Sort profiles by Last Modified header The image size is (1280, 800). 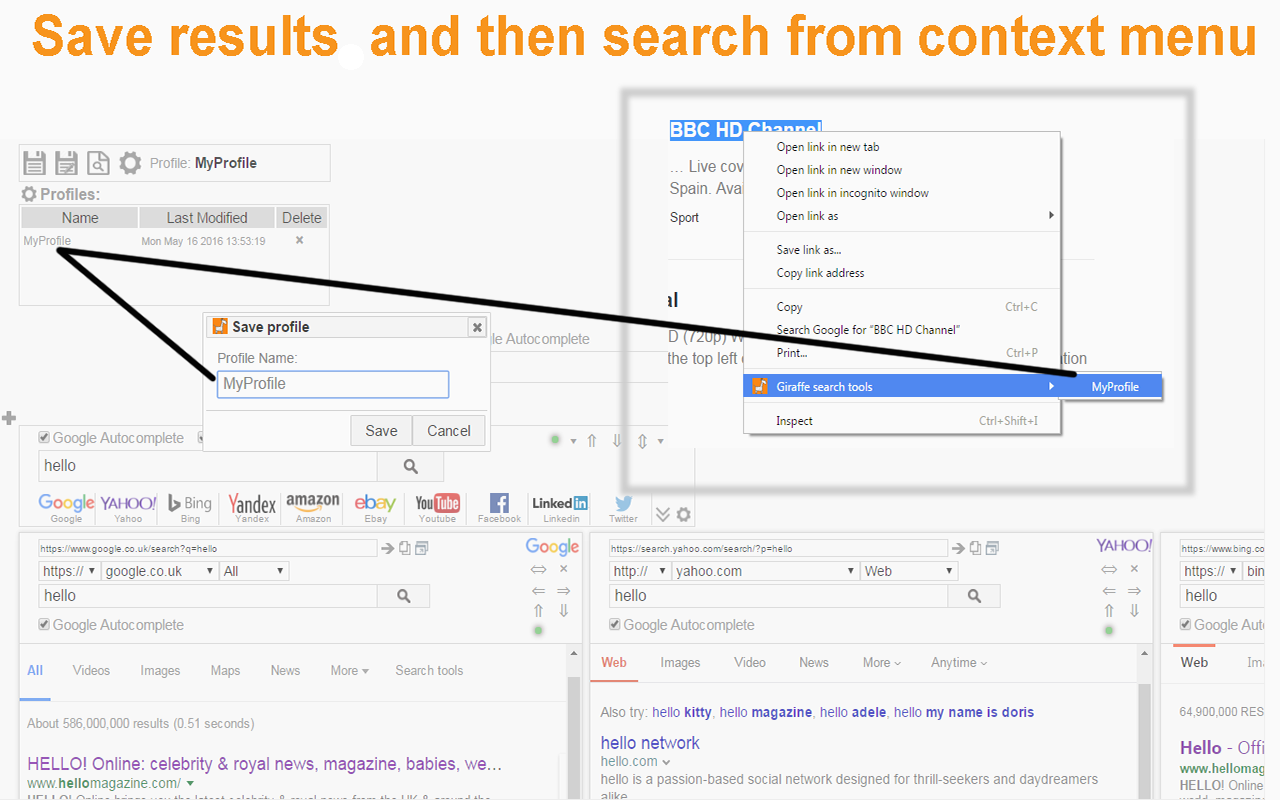(207, 218)
